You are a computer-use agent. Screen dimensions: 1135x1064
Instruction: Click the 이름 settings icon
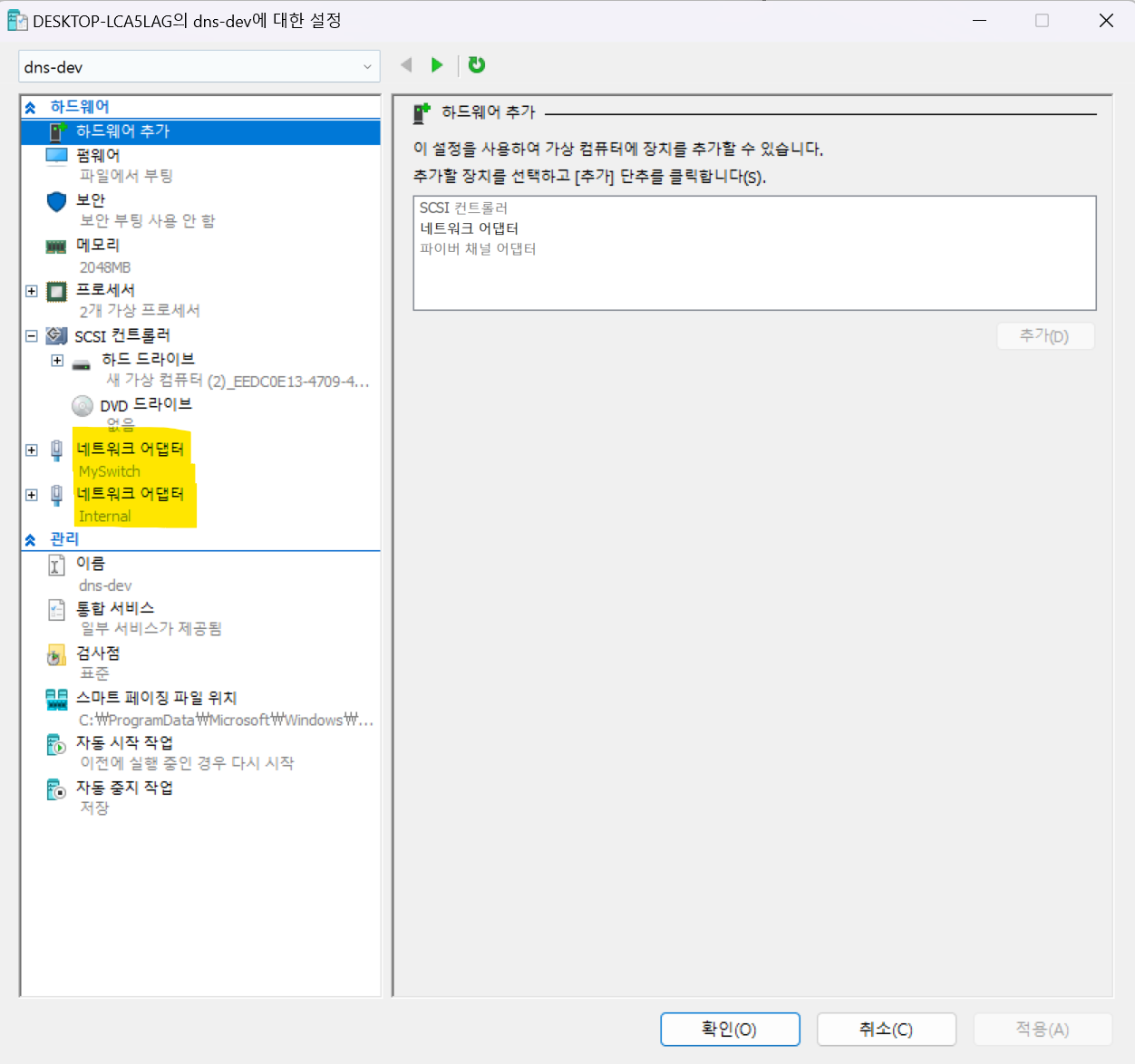(x=56, y=565)
